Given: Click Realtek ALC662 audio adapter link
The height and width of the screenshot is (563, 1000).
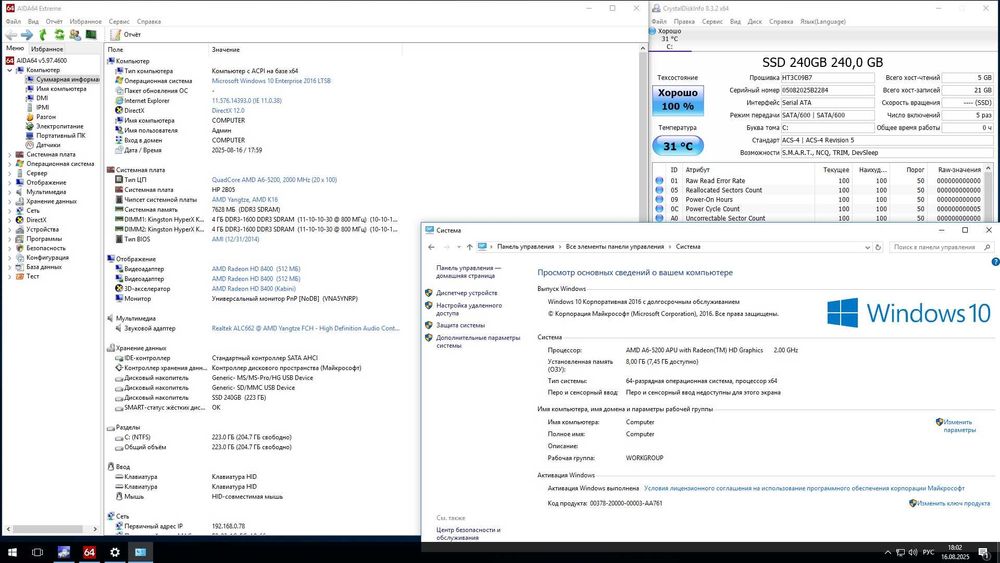Looking at the screenshot, I should 305,328.
